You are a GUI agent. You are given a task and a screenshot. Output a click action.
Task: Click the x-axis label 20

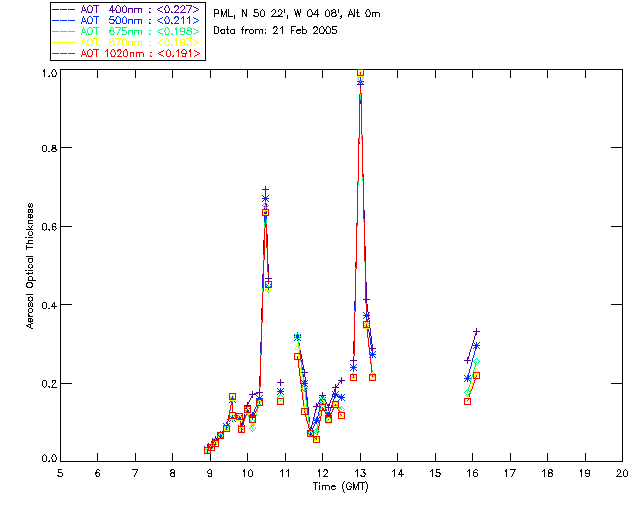coord(622,473)
